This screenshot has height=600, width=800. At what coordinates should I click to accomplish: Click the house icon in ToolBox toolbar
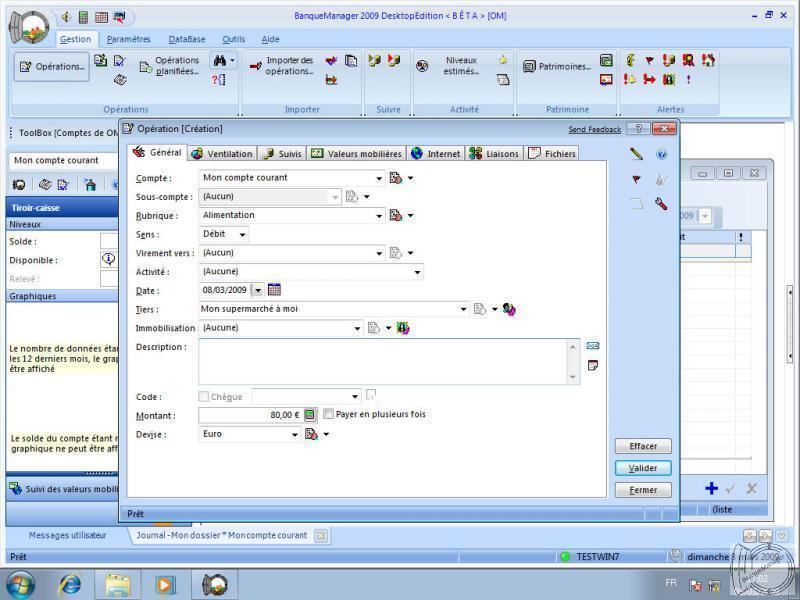(90, 185)
